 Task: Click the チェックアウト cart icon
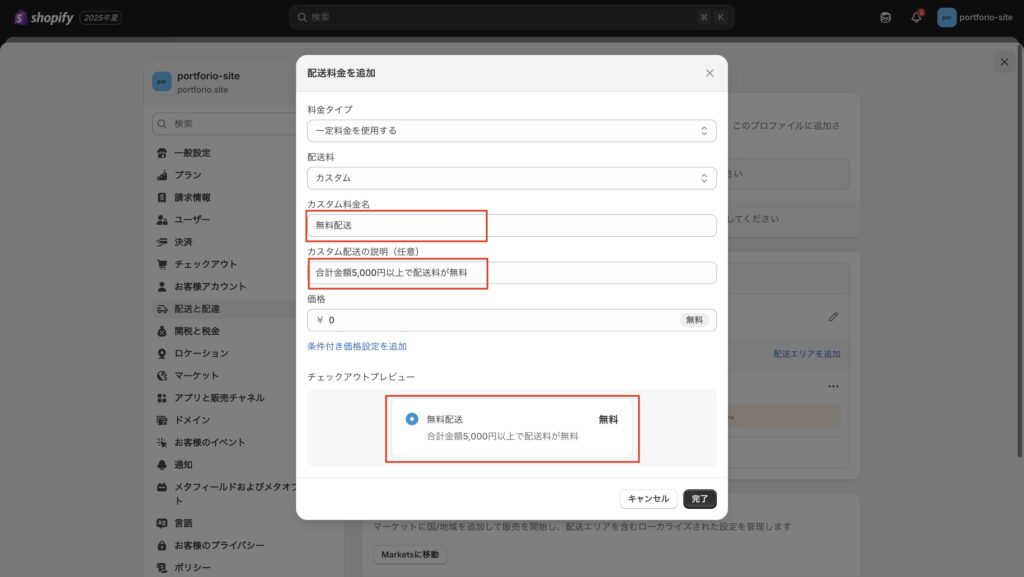(162, 264)
